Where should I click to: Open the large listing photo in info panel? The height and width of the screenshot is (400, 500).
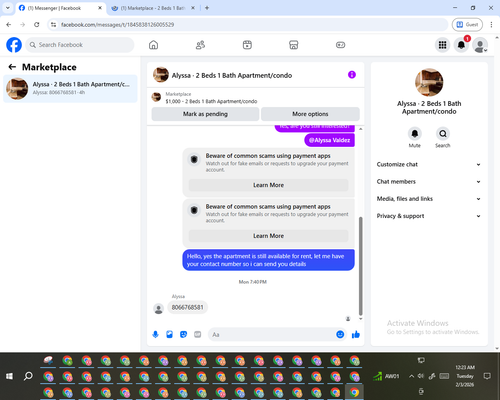429,82
